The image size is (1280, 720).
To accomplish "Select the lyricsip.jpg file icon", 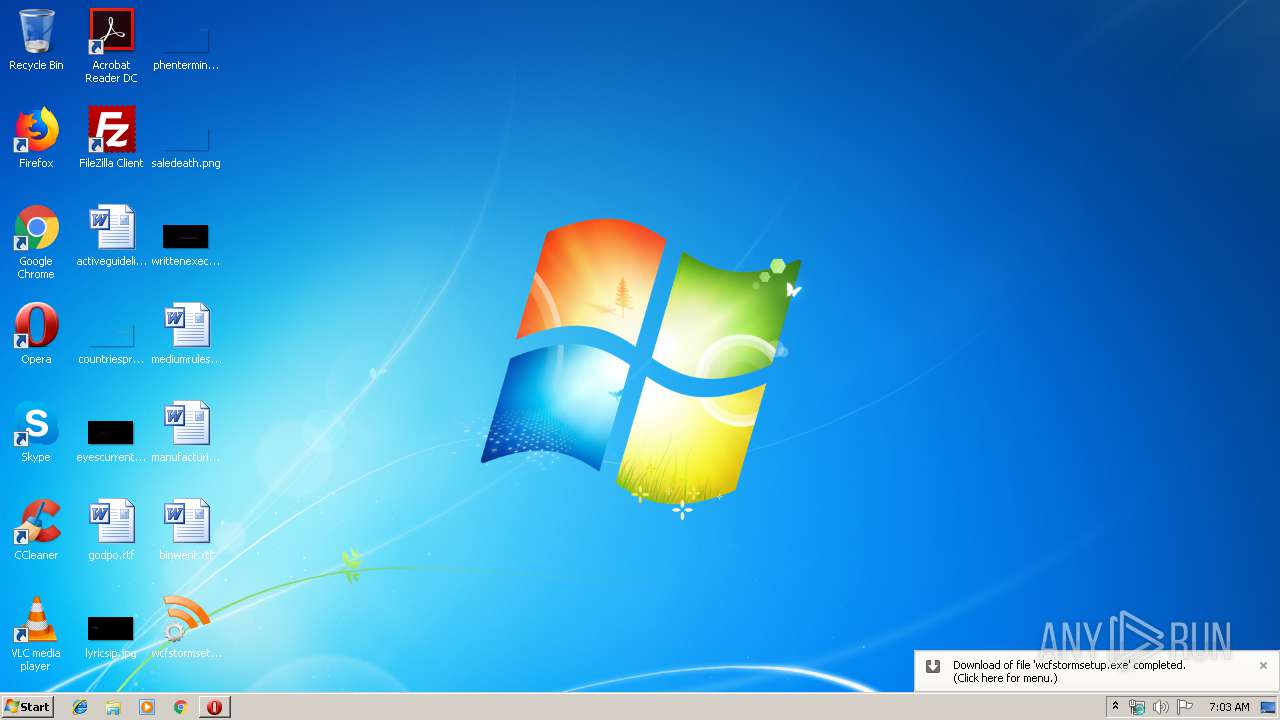I will (x=111, y=636).
